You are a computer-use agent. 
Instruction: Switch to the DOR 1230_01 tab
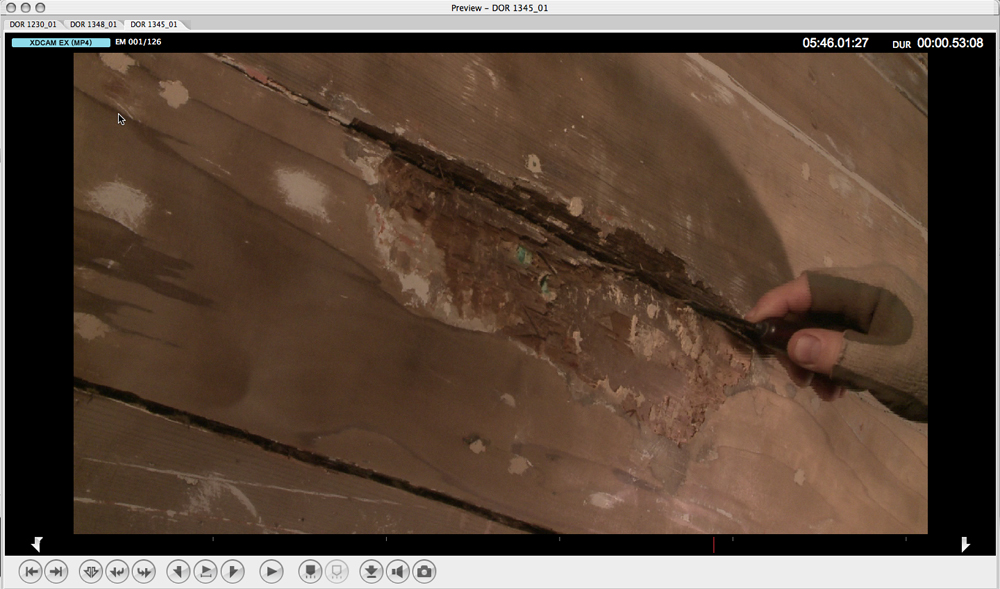(x=33, y=24)
